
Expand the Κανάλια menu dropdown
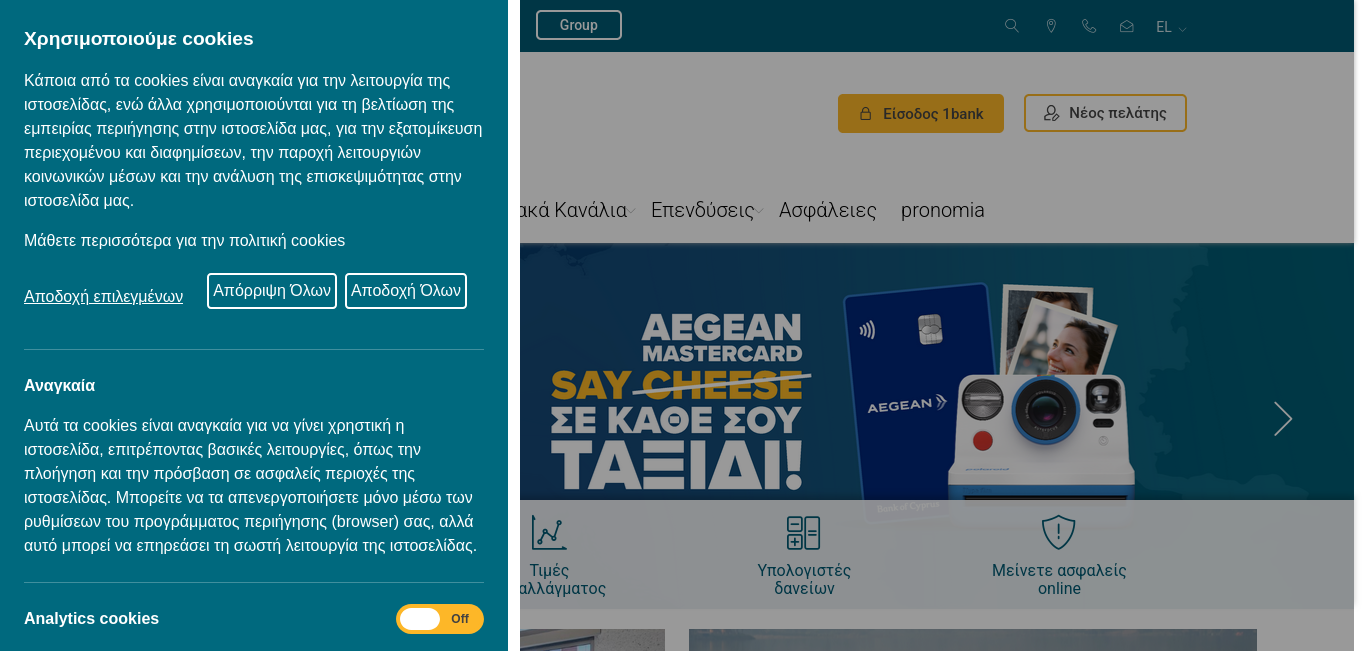point(632,211)
